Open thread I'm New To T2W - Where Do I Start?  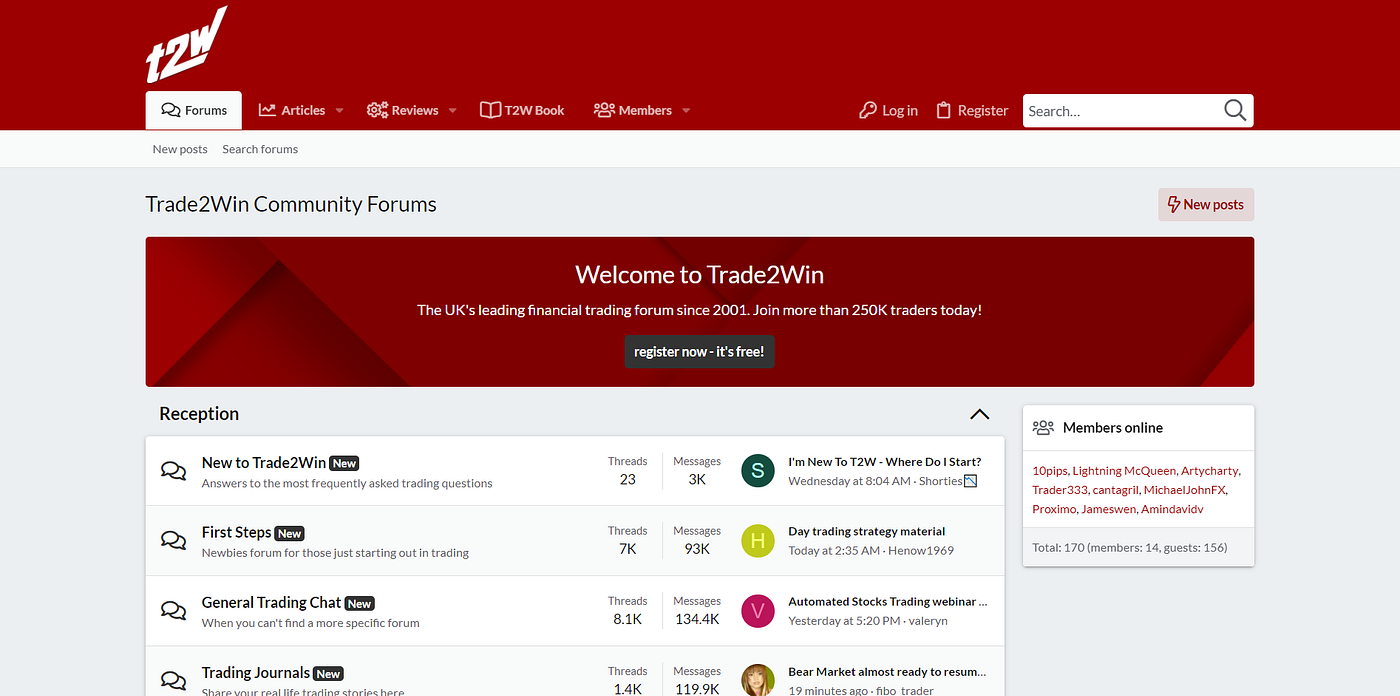[x=885, y=462]
